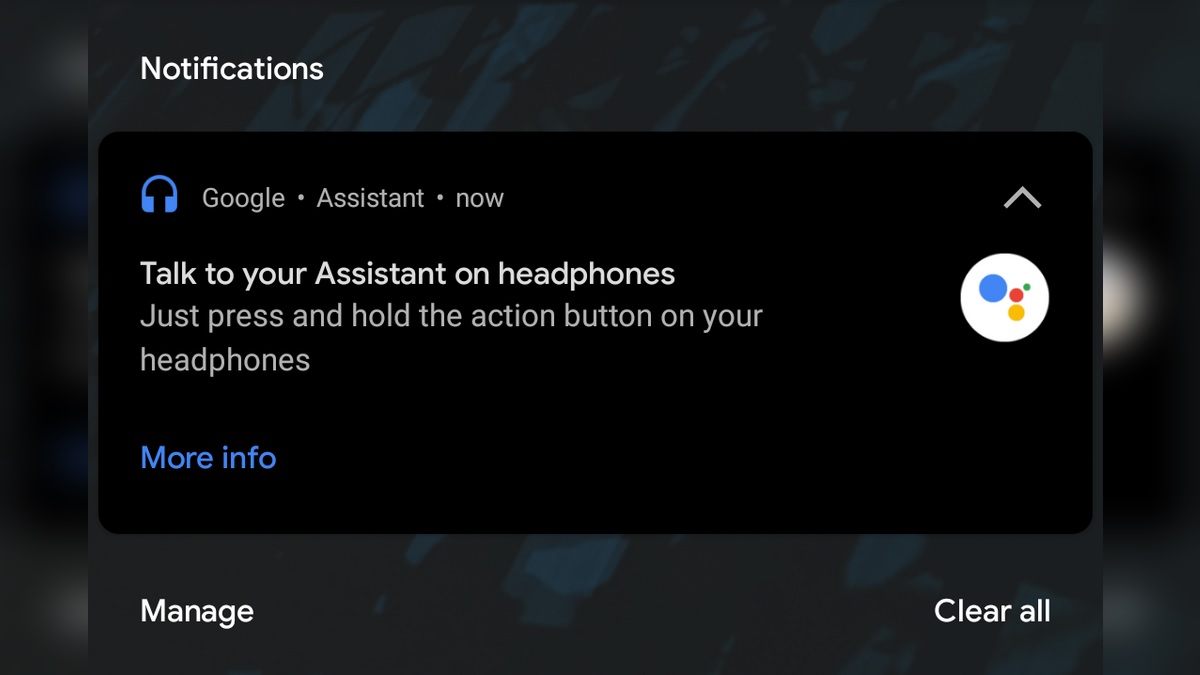Tap the Notifications header label

232,69
